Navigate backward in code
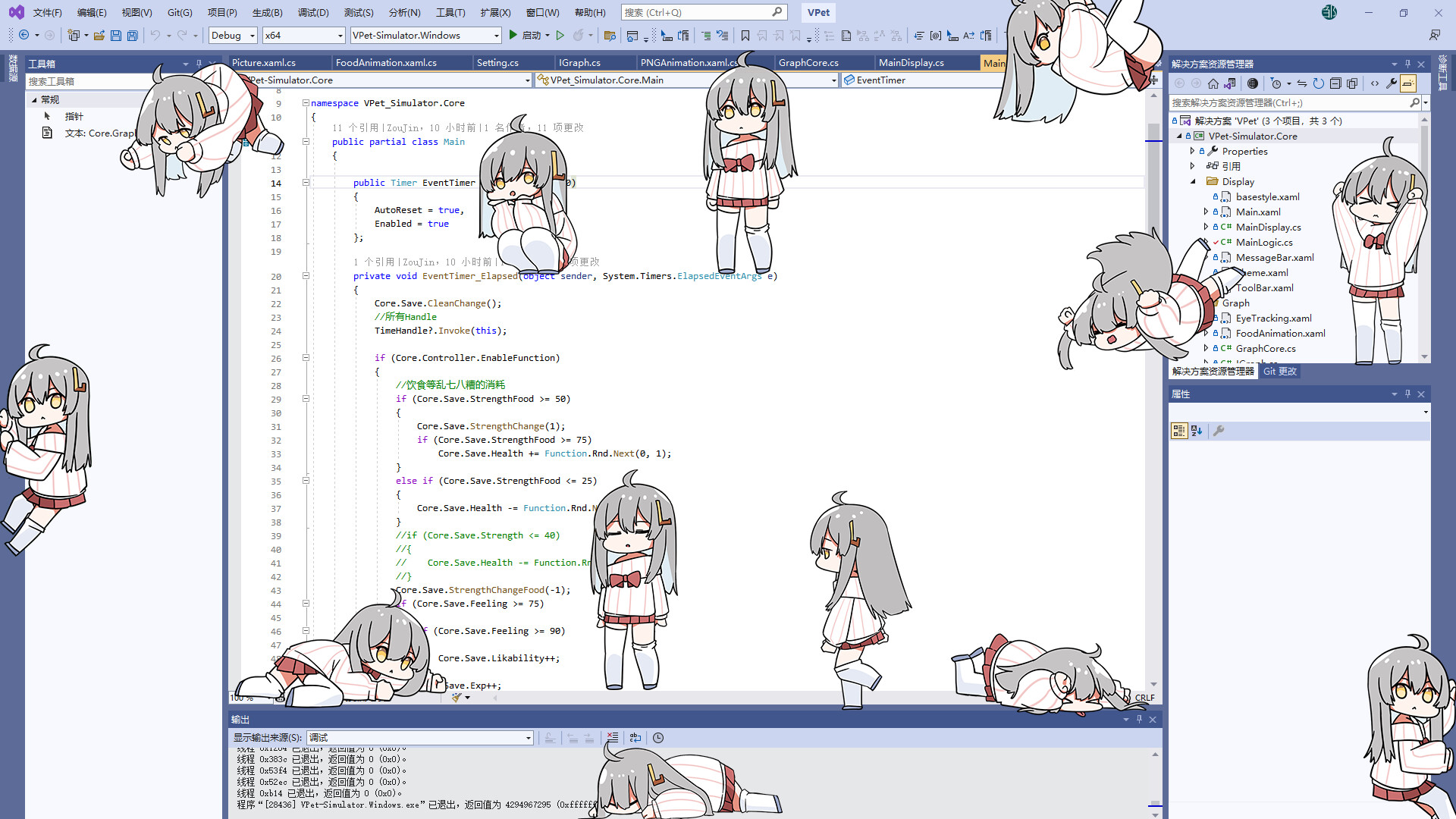Screen dimensions: 1456x819 [23, 35]
